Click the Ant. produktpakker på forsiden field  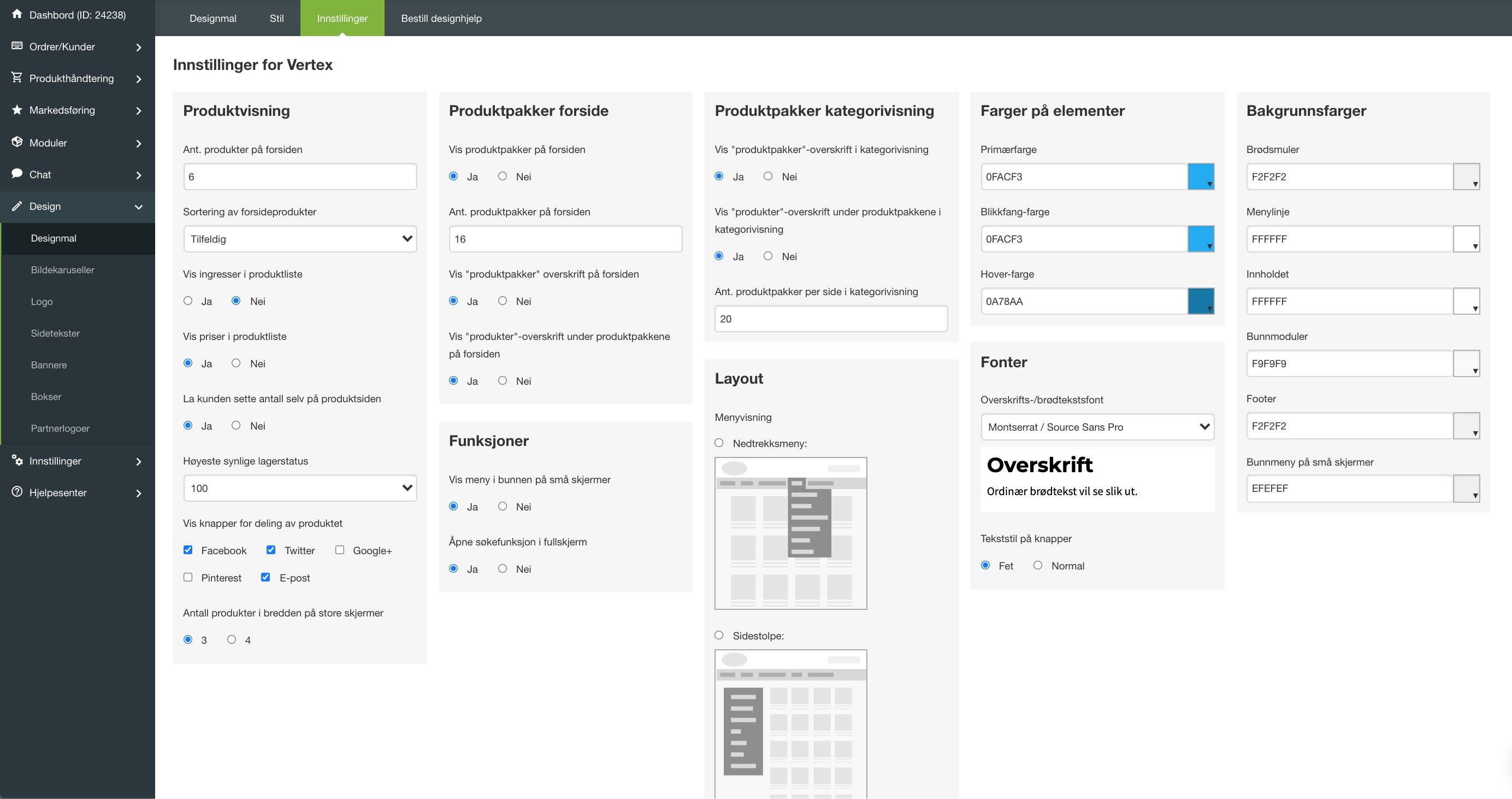(x=565, y=239)
